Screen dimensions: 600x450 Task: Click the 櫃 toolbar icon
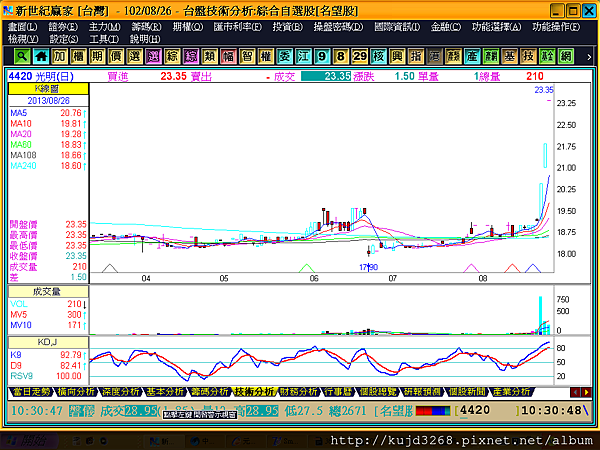pyautogui.click(x=78, y=57)
